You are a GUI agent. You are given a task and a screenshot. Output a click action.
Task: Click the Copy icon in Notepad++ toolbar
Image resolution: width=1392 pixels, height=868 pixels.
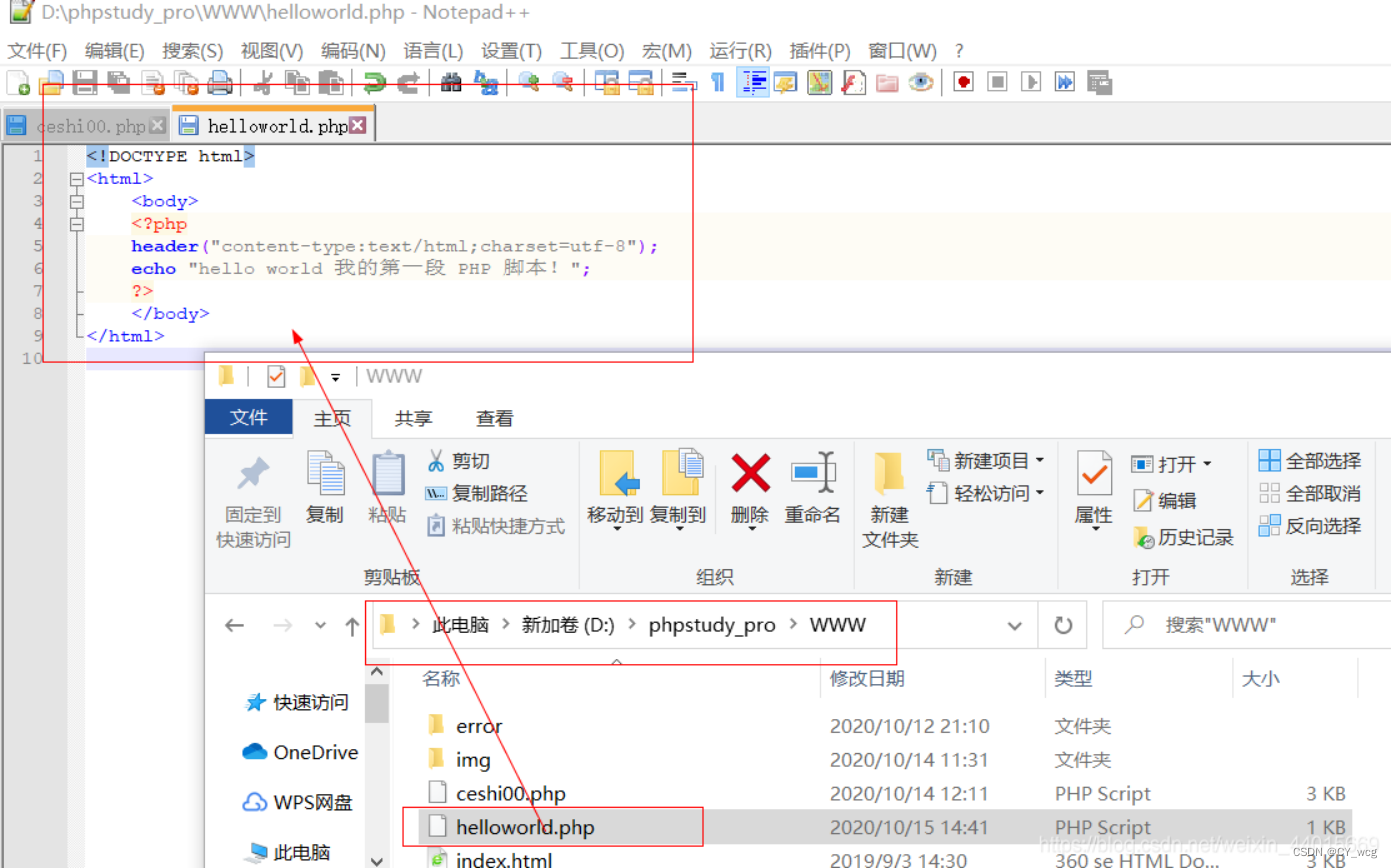click(x=297, y=83)
